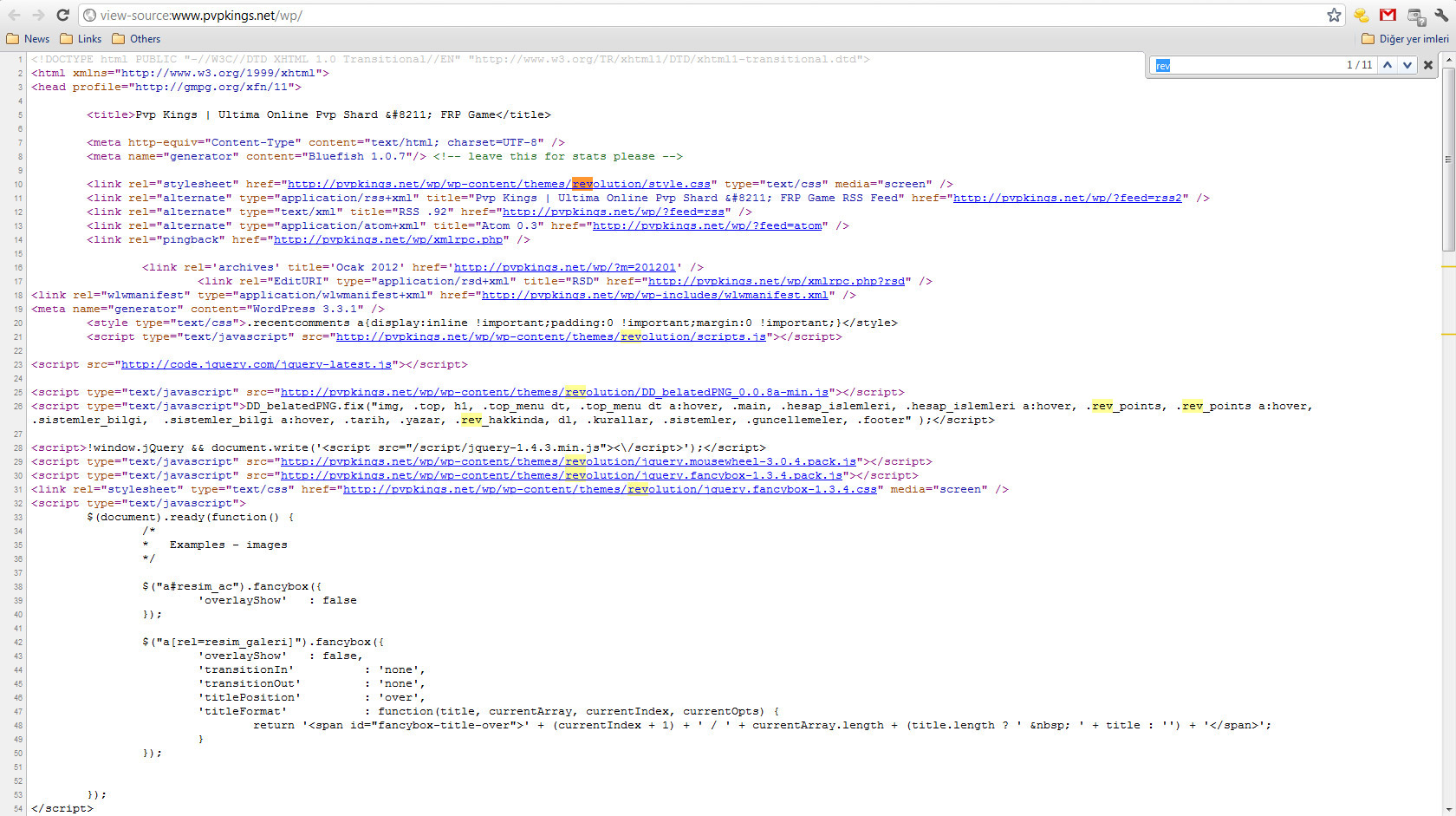The width and height of the screenshot is (1456, 816).
Task: Click the 'Examples - images' comment text
Action: click(229, 545)
